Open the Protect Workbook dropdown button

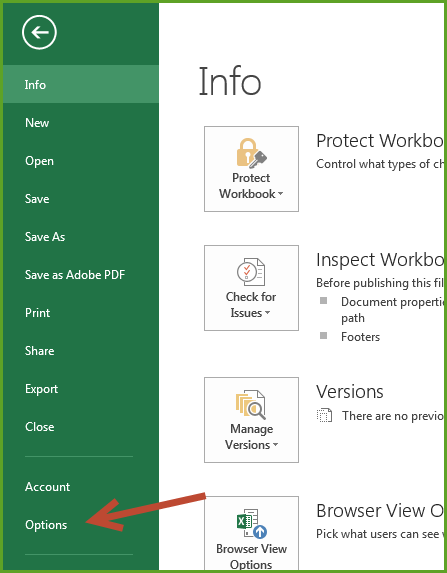pyautogui.click(x=251, y=169)
